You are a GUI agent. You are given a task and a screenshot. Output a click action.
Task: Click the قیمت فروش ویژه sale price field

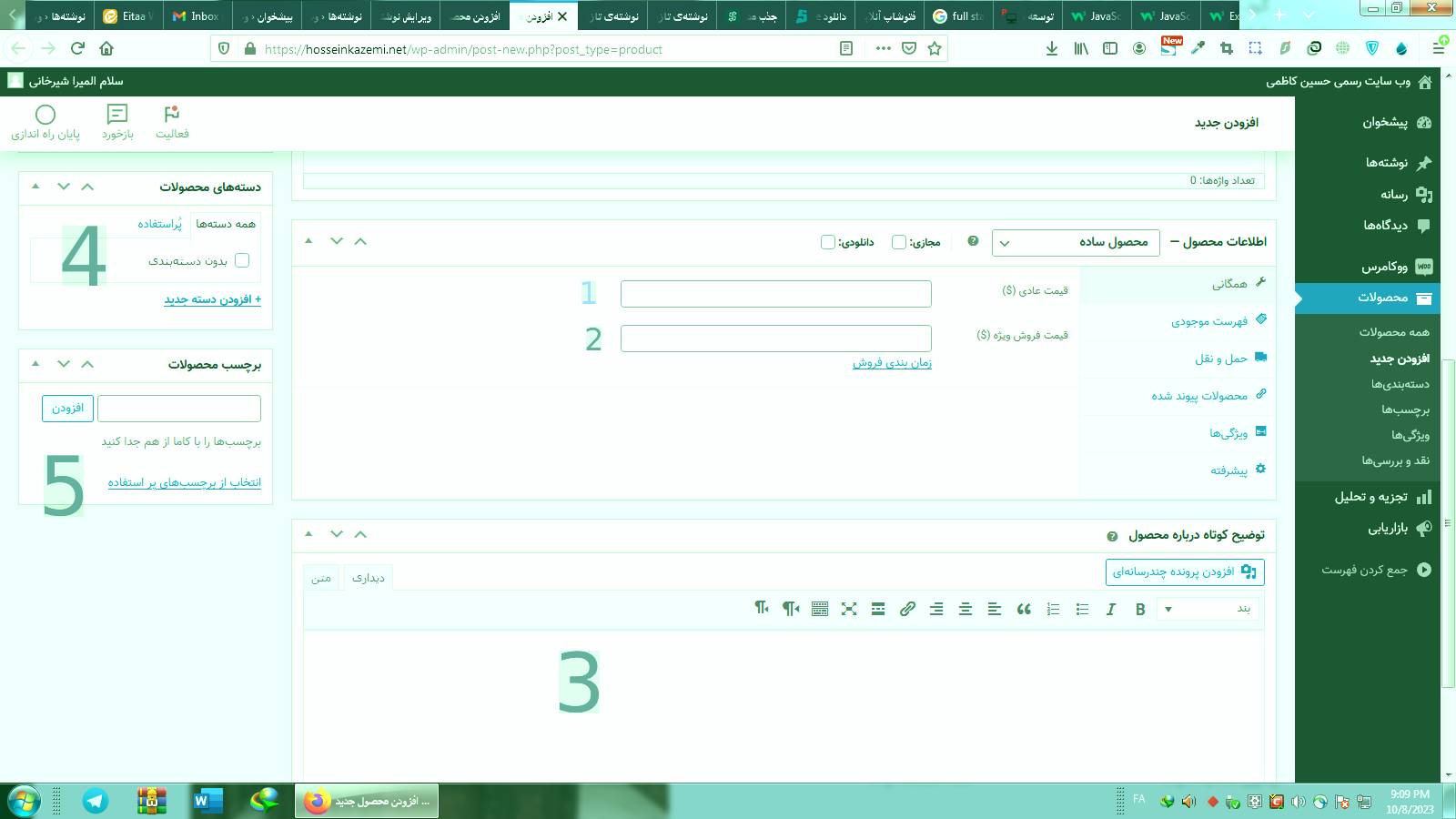point(776,339)
